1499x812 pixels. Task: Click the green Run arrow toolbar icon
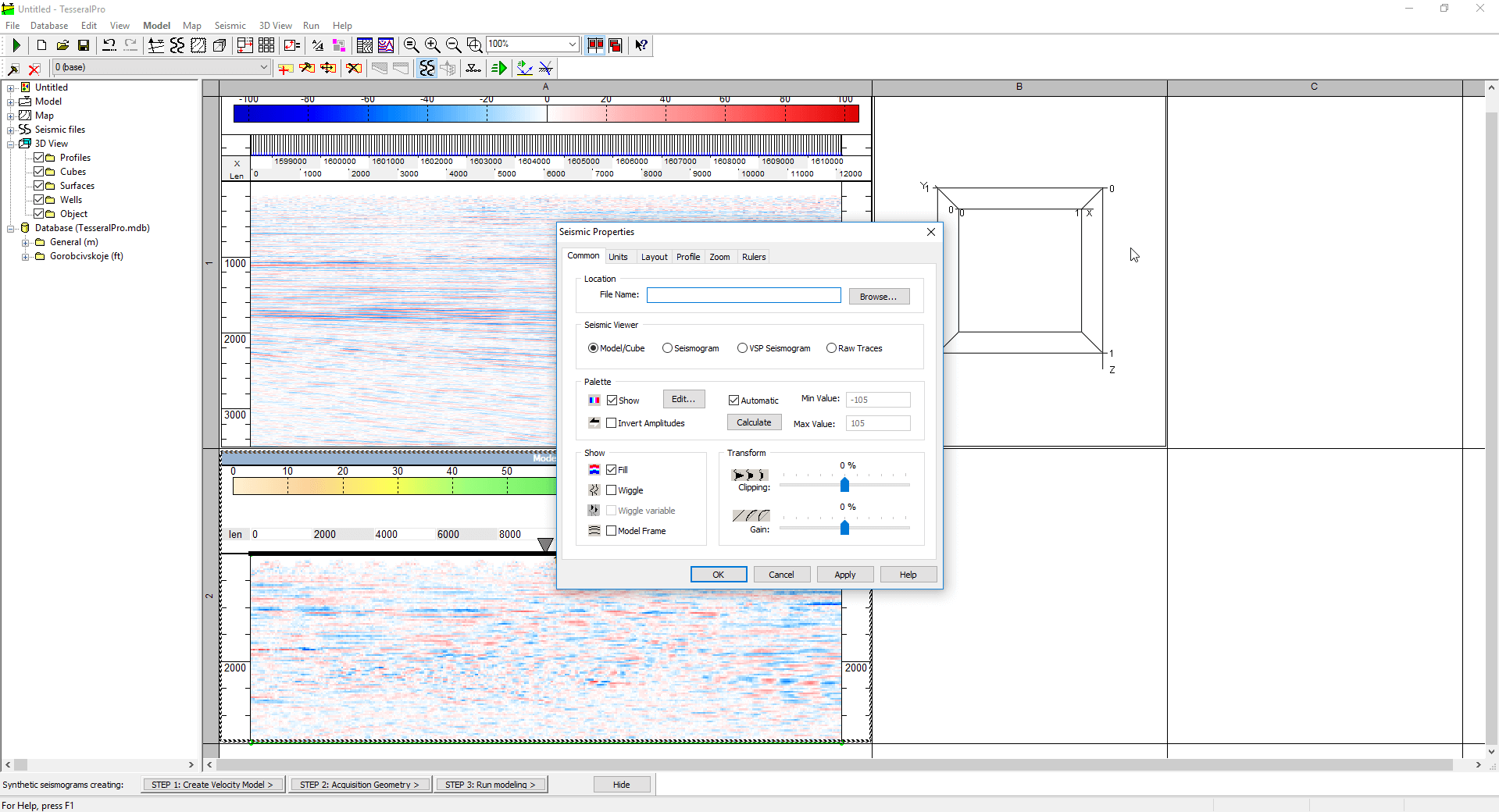16,45
